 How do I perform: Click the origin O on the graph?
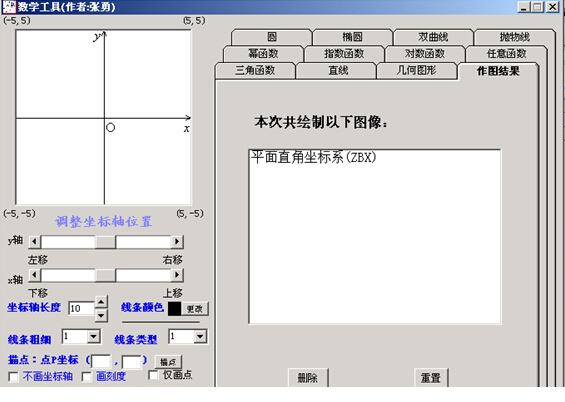tap(111, 128)
